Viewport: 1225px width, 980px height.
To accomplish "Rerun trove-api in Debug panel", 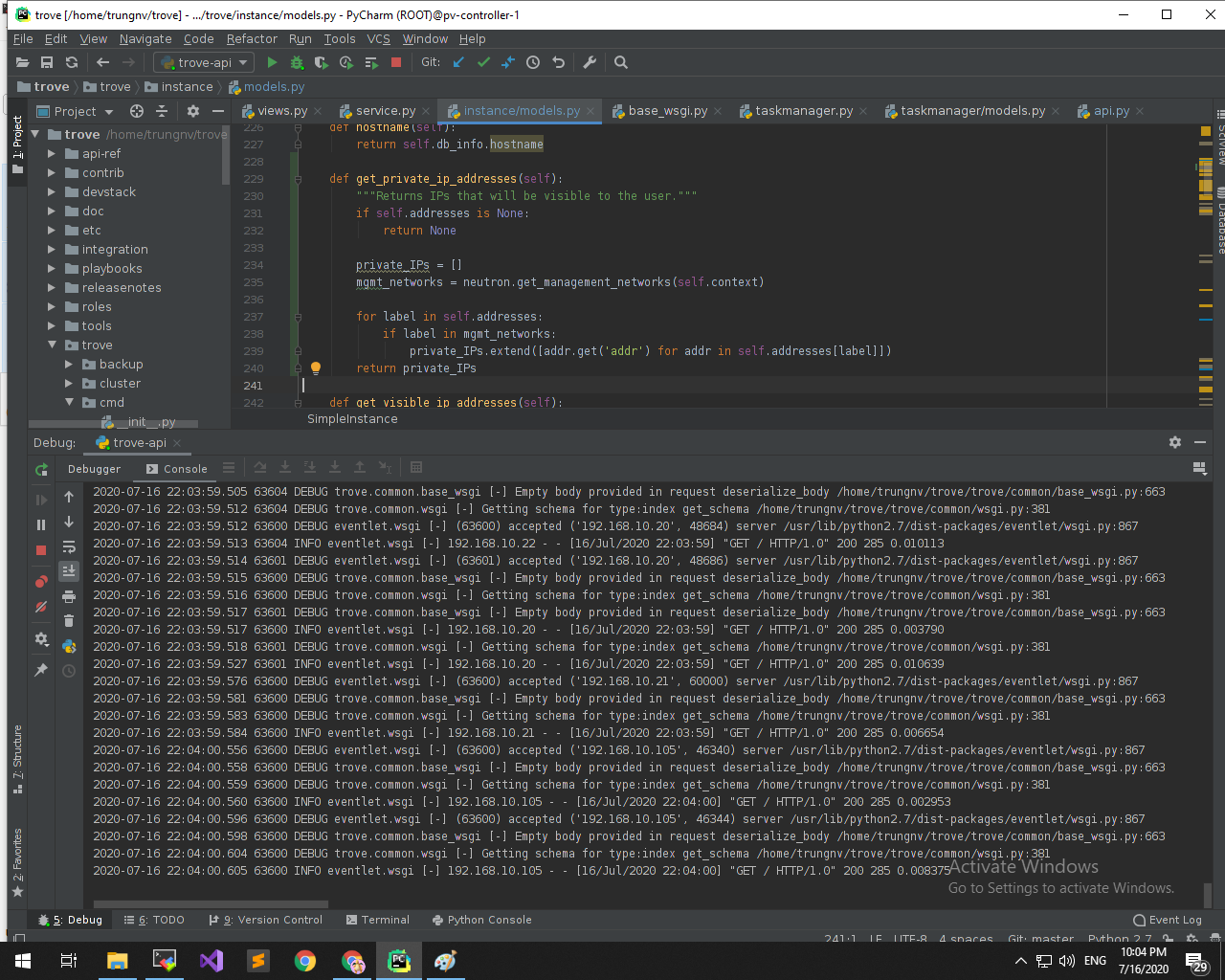I will click(x=41, y=469).
